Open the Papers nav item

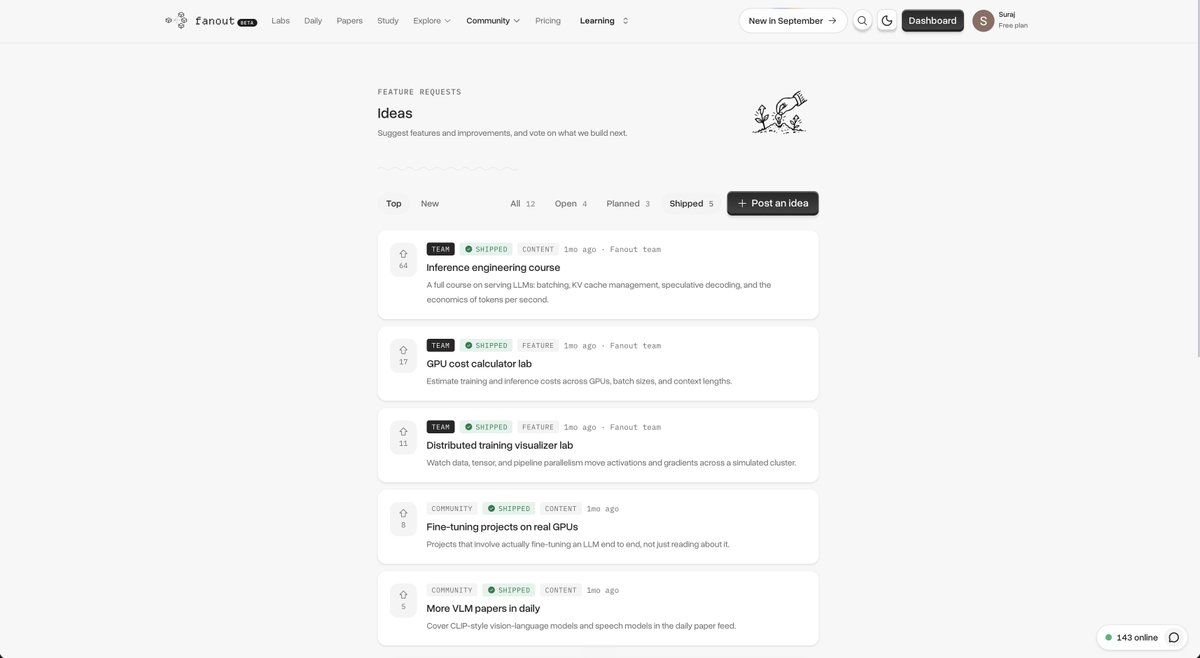350,20
